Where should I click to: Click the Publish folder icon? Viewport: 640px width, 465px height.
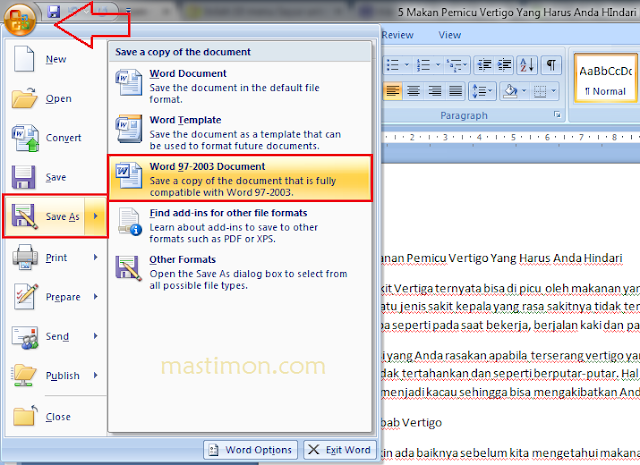(x=24, y=375)
